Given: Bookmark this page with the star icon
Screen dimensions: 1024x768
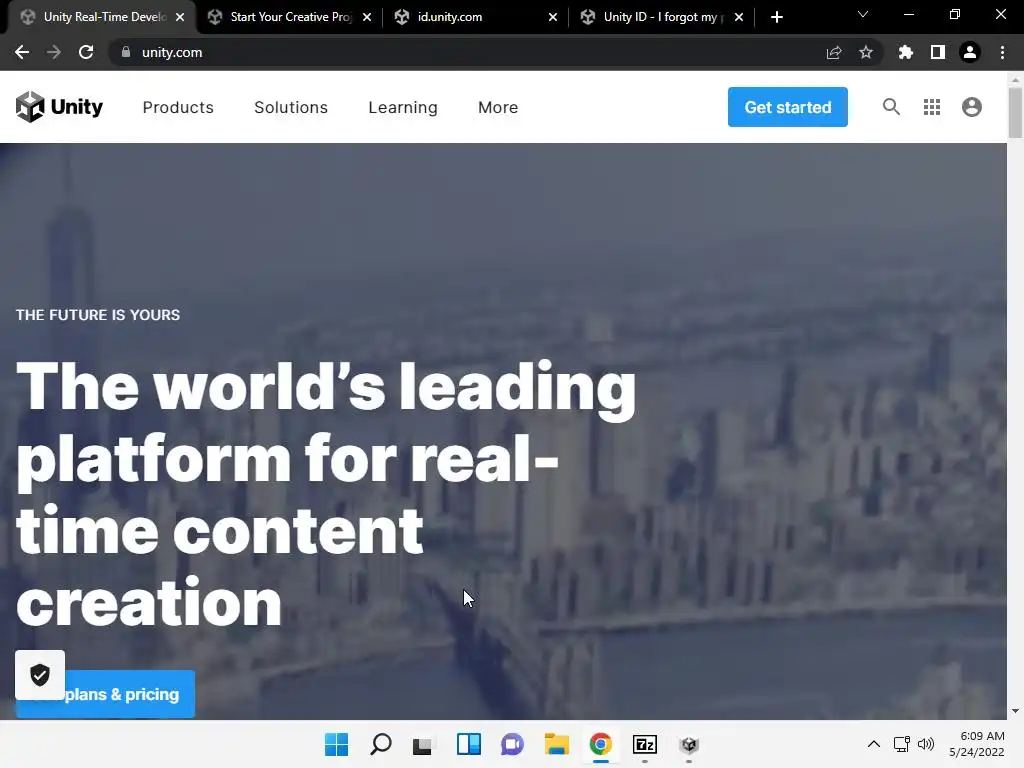Looking at the screenshot, I should tap(866, 52).
